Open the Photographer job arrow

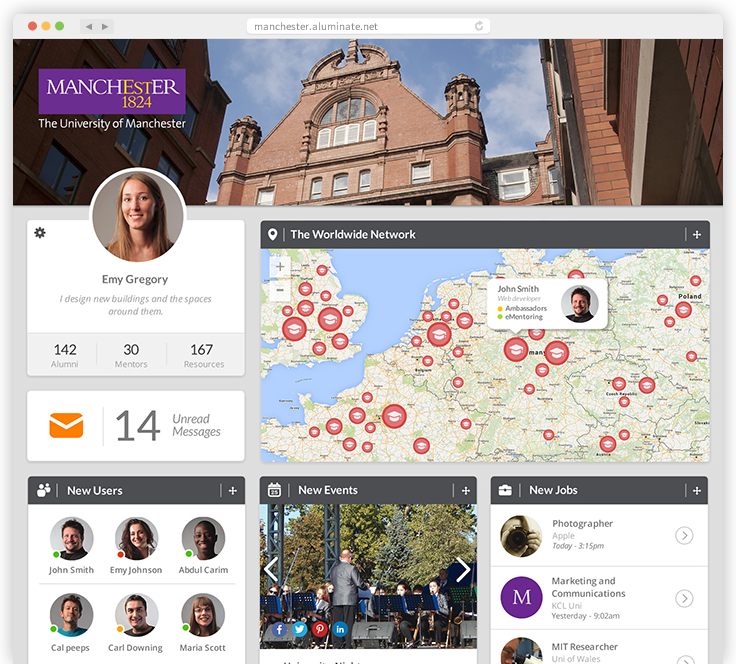684,535
